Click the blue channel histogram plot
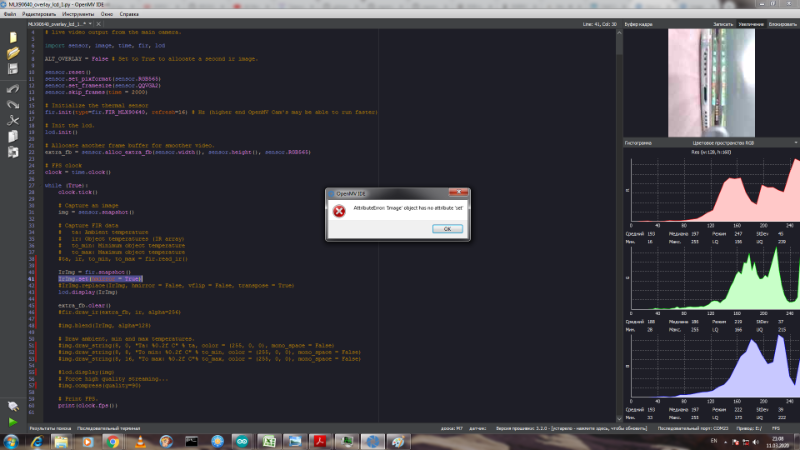The image size is (800, 450). [715, 366]
